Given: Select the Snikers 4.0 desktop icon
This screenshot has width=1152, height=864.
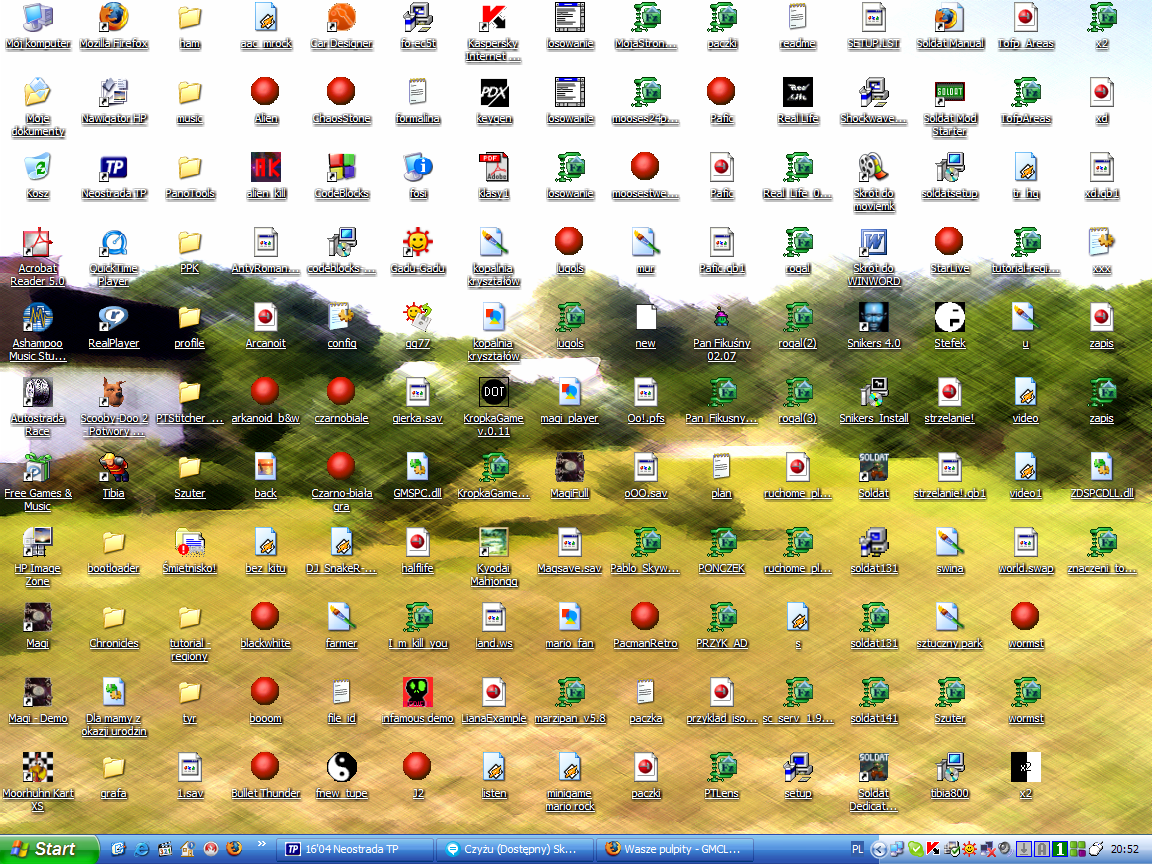Looking at the screenshot, I should click(x=873, y=319).
